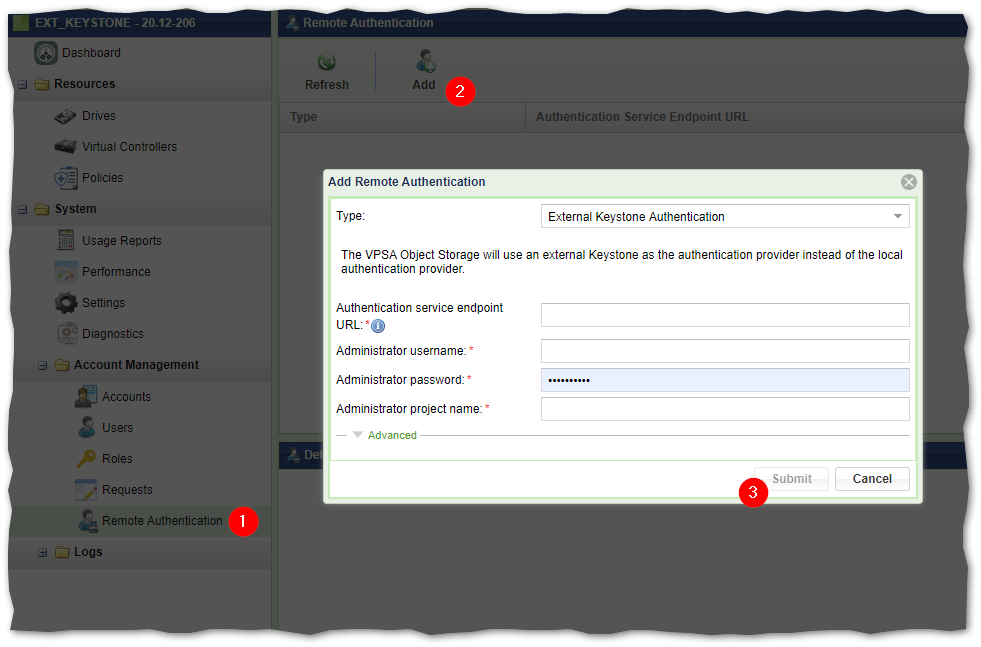Click the Virtual Controllers icon

(65, 147)
